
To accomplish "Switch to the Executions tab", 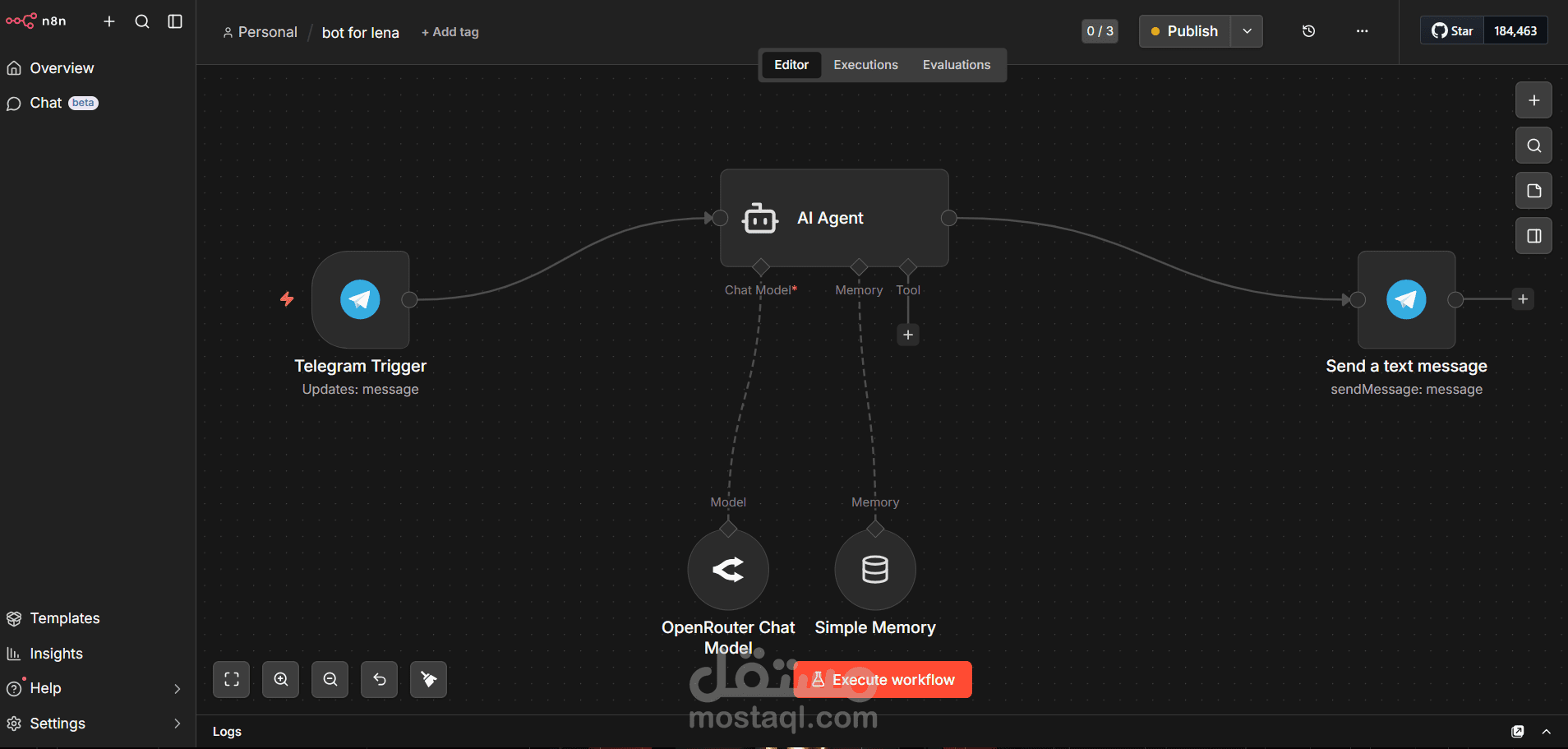I will [x=865, y=65].
